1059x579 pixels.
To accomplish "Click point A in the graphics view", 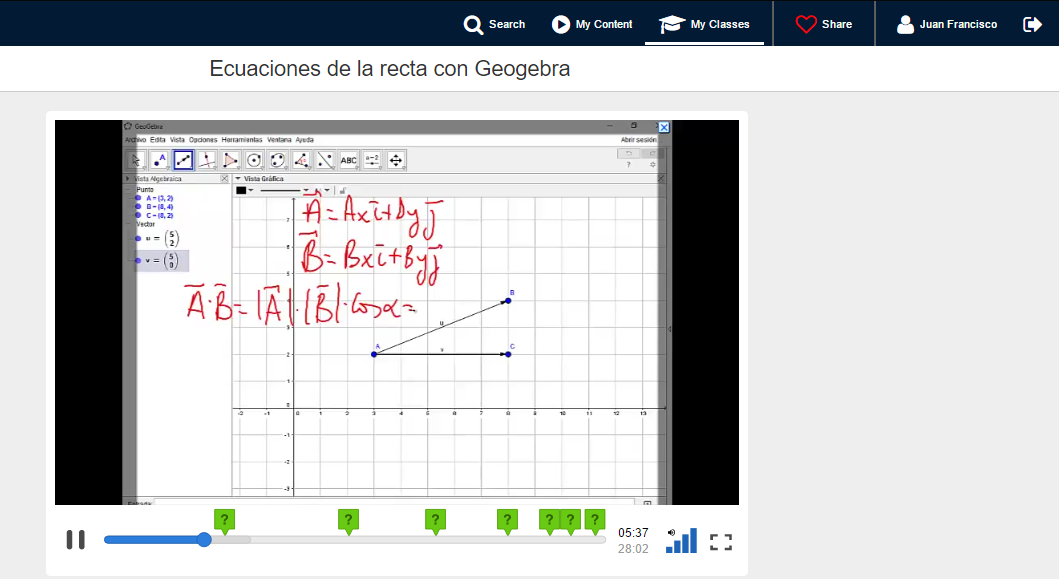I will click(374, 354).
